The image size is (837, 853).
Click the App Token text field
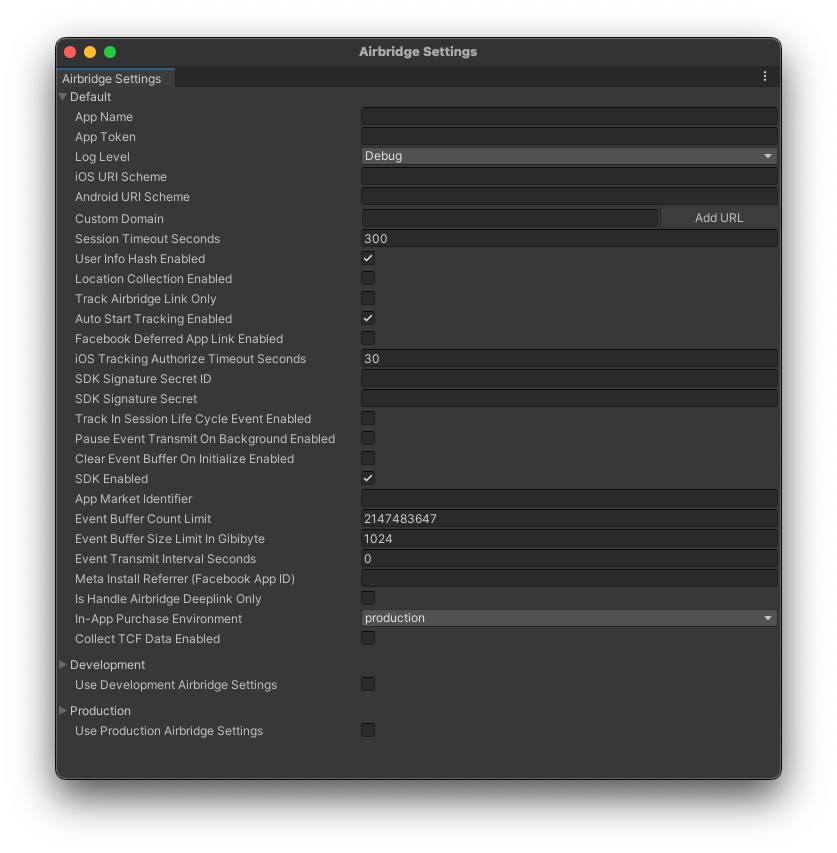click(x=569, y=137)
